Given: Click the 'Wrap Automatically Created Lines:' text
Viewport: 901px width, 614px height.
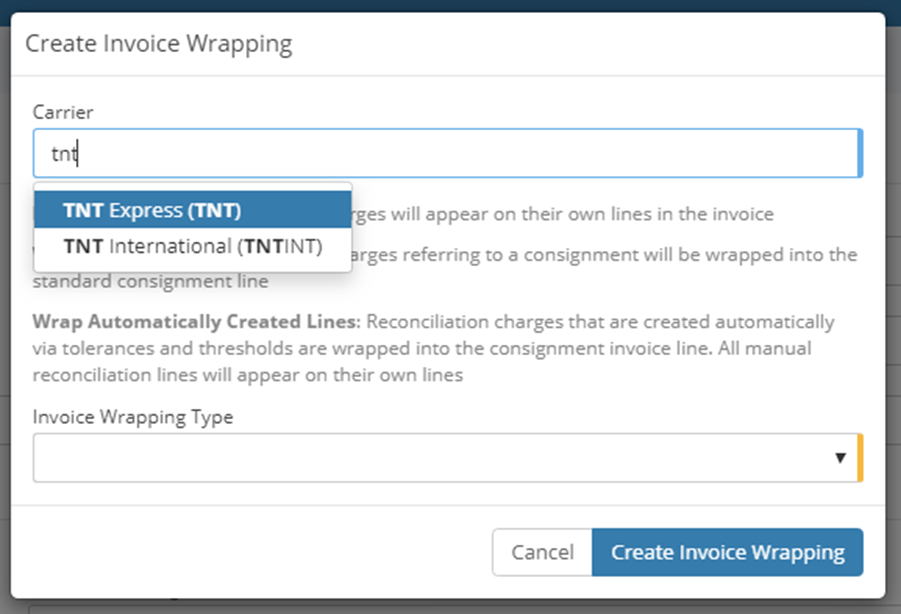Looking at the screenshot, I should (x=197, y=322).
